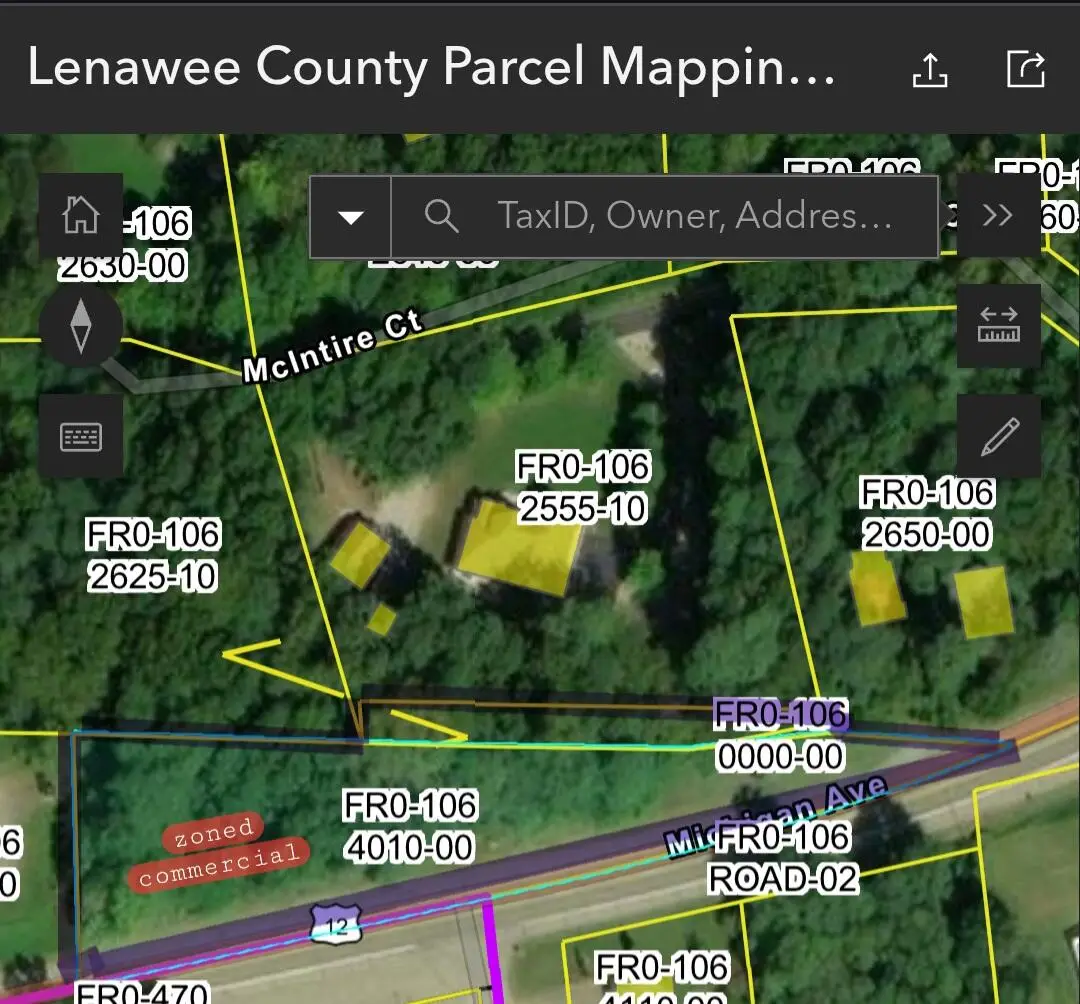The width and height of the screenshot is (1080, 1004).
Task: Open the keyboard shortcuts panel icon
Action: click(81, 435)
